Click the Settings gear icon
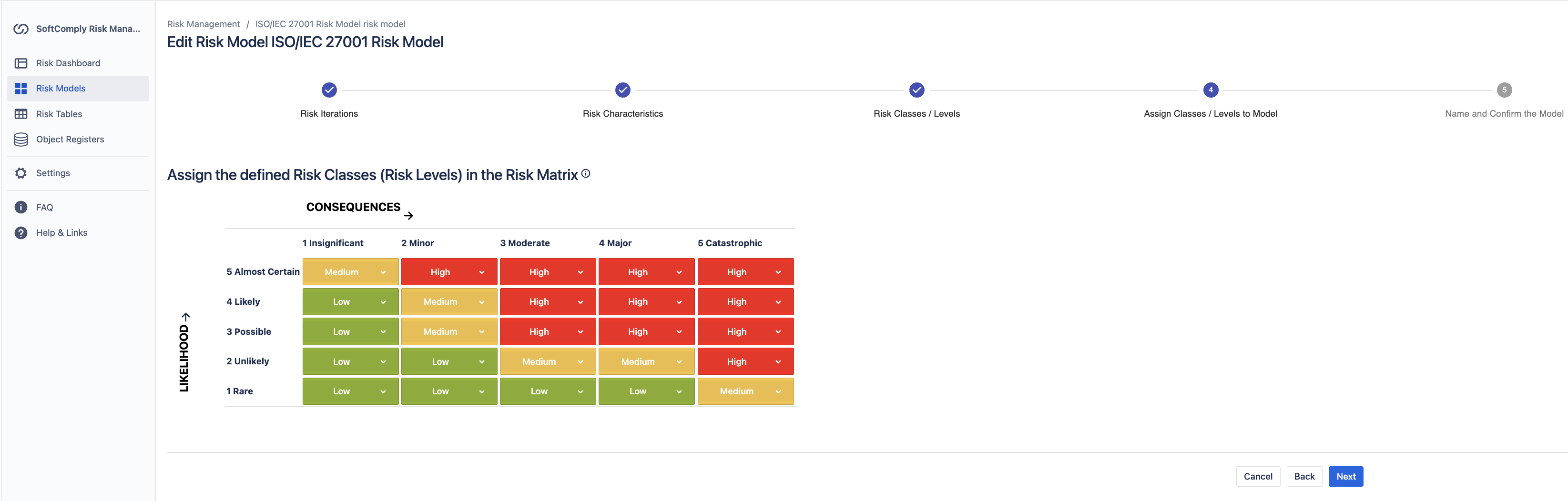The height and width of the screenshot is (501, 1568). [20, 173]
